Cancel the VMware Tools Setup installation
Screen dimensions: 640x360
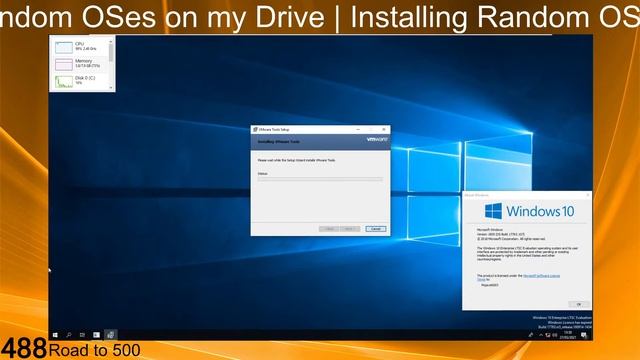tap(376, 229)
